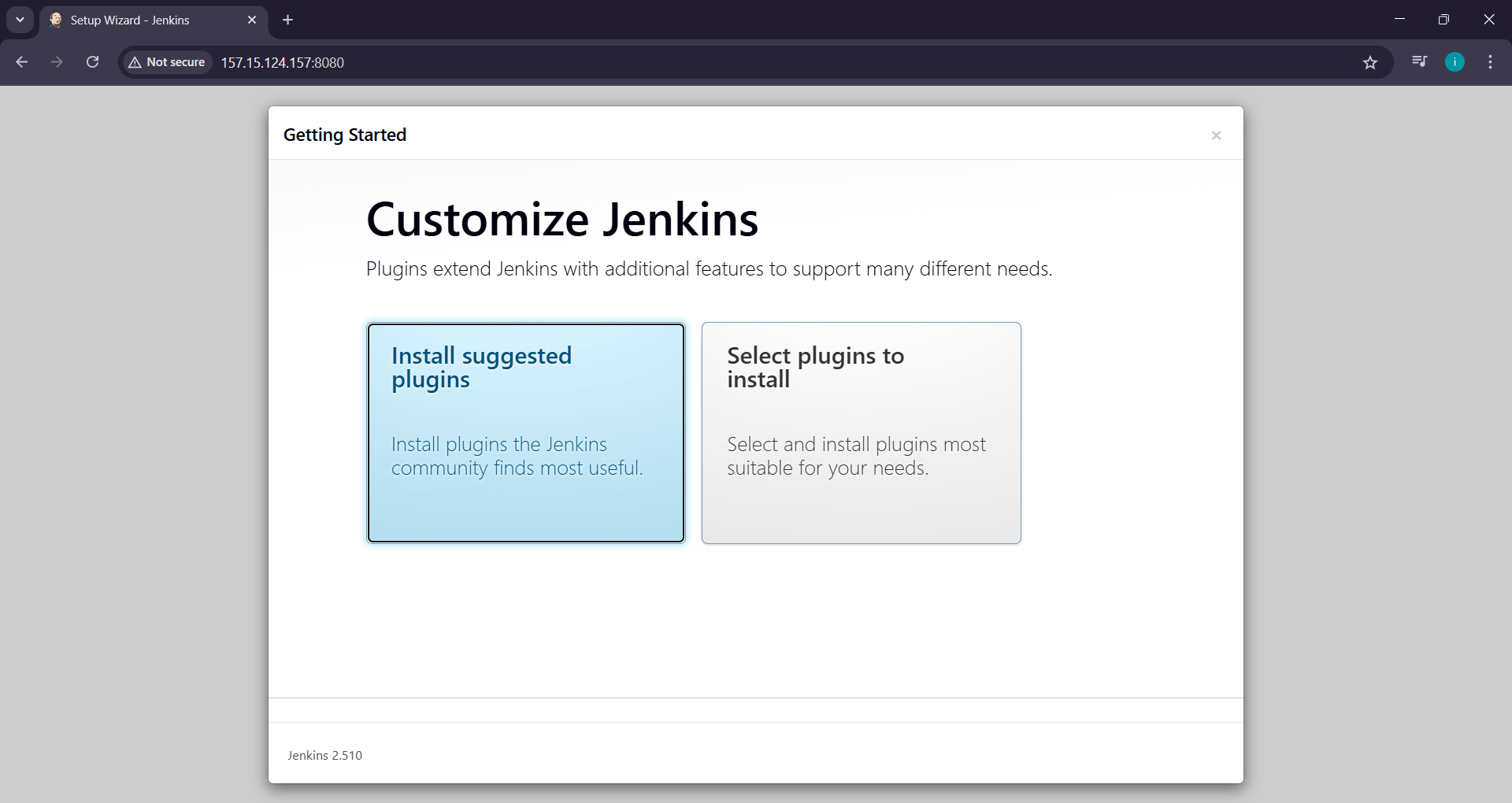Open a new browser tab
This screenshot has height=803, width=1512.
(x=287, y=20)
